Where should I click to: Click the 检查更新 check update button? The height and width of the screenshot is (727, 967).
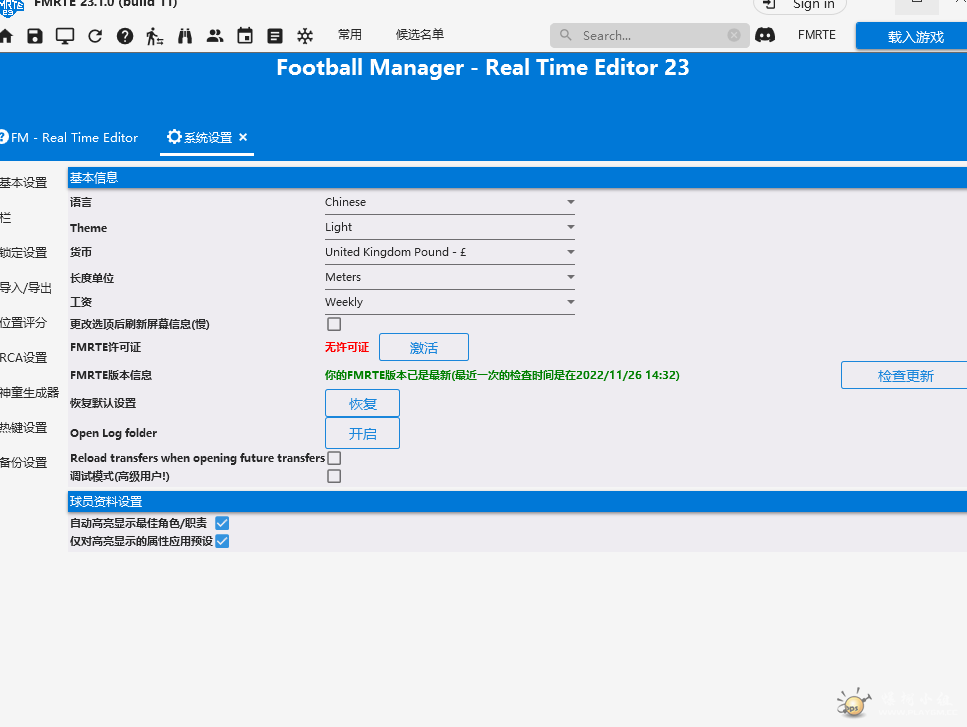tap(905, 376)
